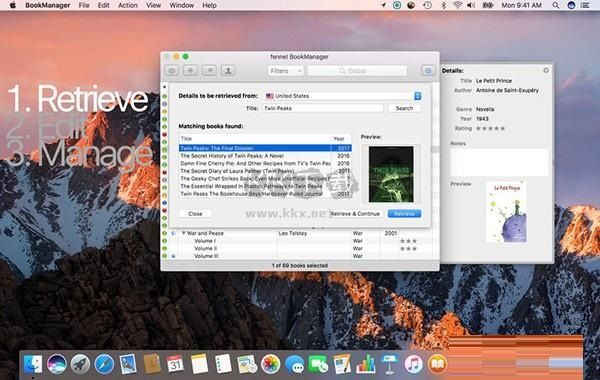Open the Action menu
Screen dimensions: 600x380
pyautogui.click(x=127, y=5)
